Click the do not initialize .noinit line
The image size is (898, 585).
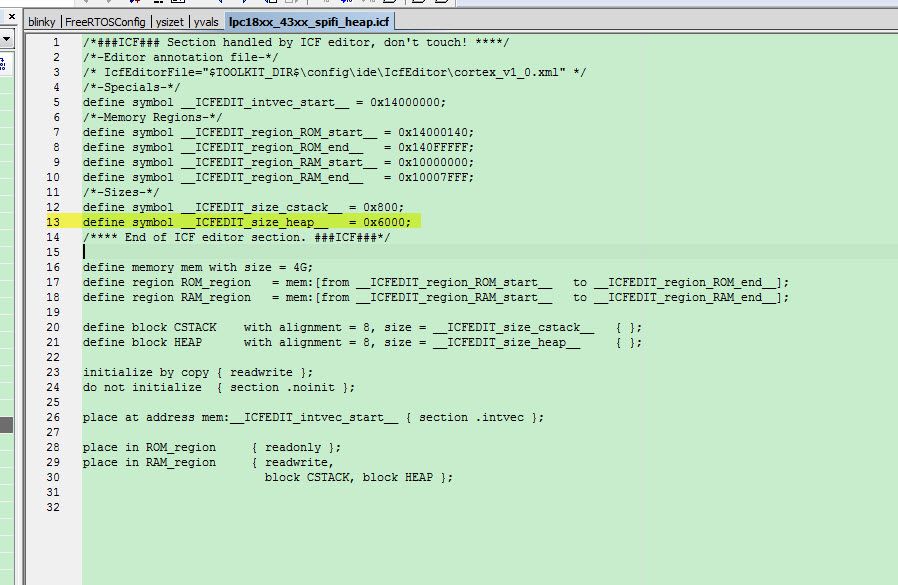(x=219, y=387)
